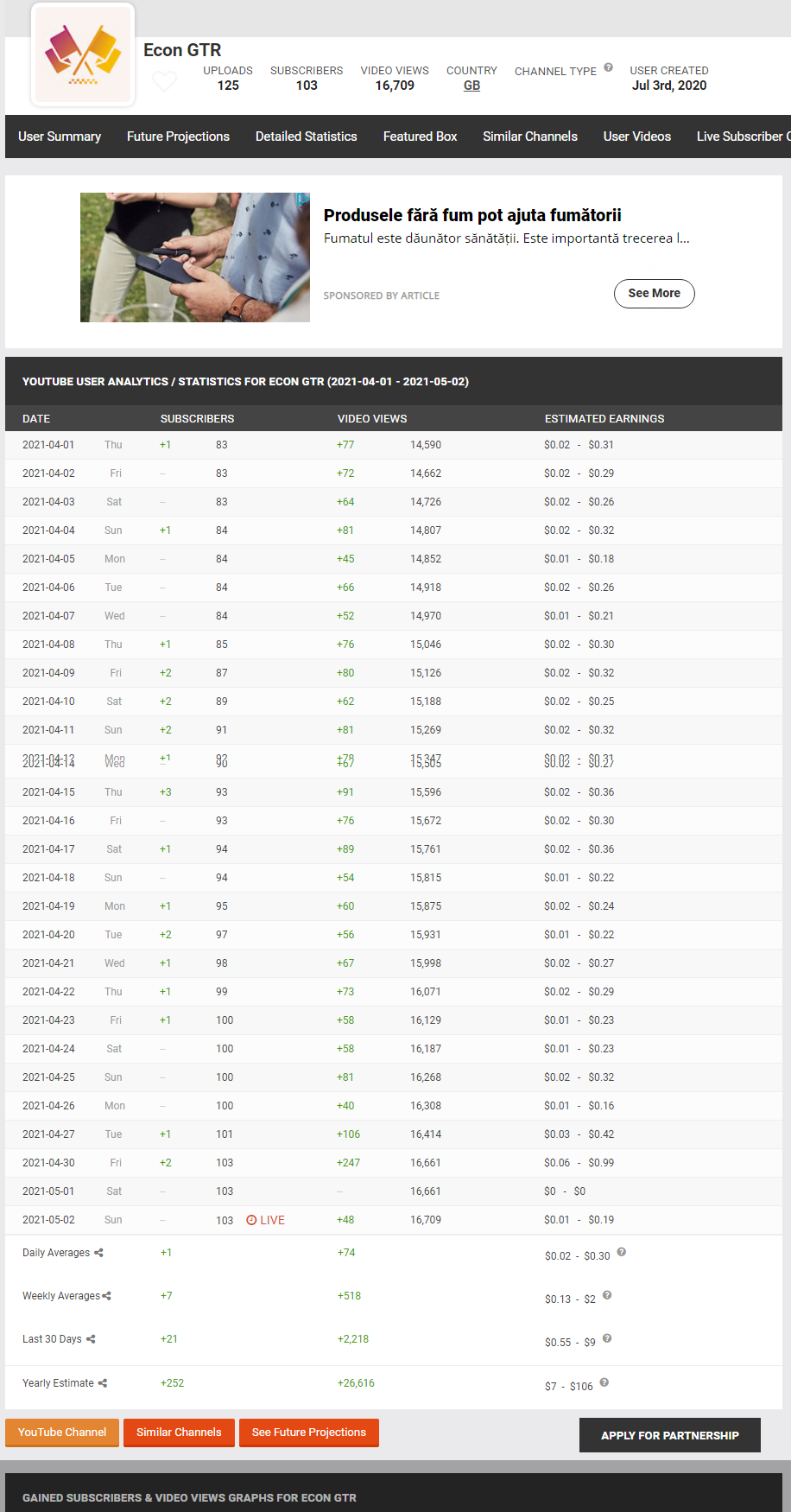Click the Econ GTR channel avatar
The image size is (791, 1512).
point(83,55)
